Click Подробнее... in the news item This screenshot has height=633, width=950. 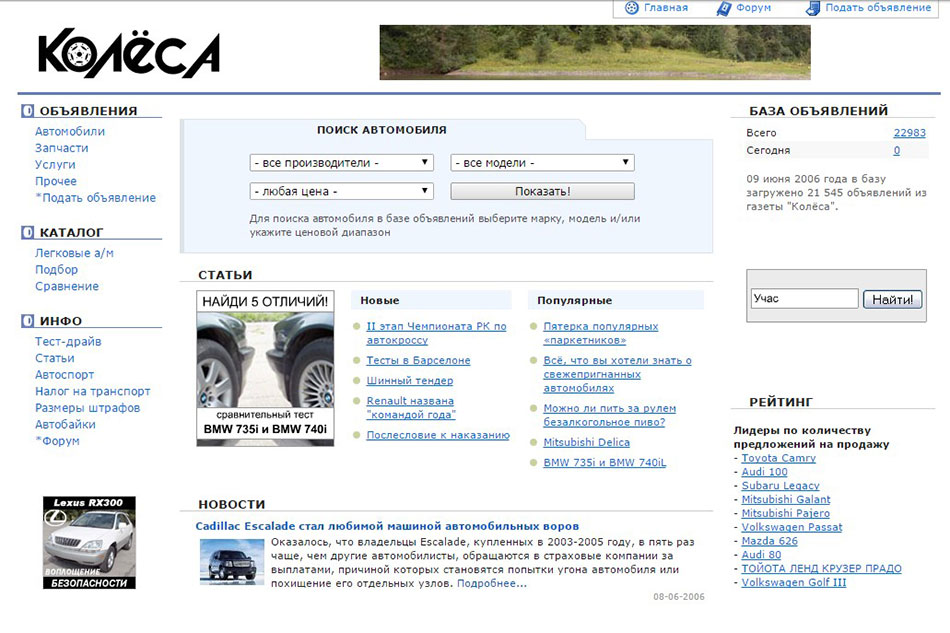[x=492, y=584]
